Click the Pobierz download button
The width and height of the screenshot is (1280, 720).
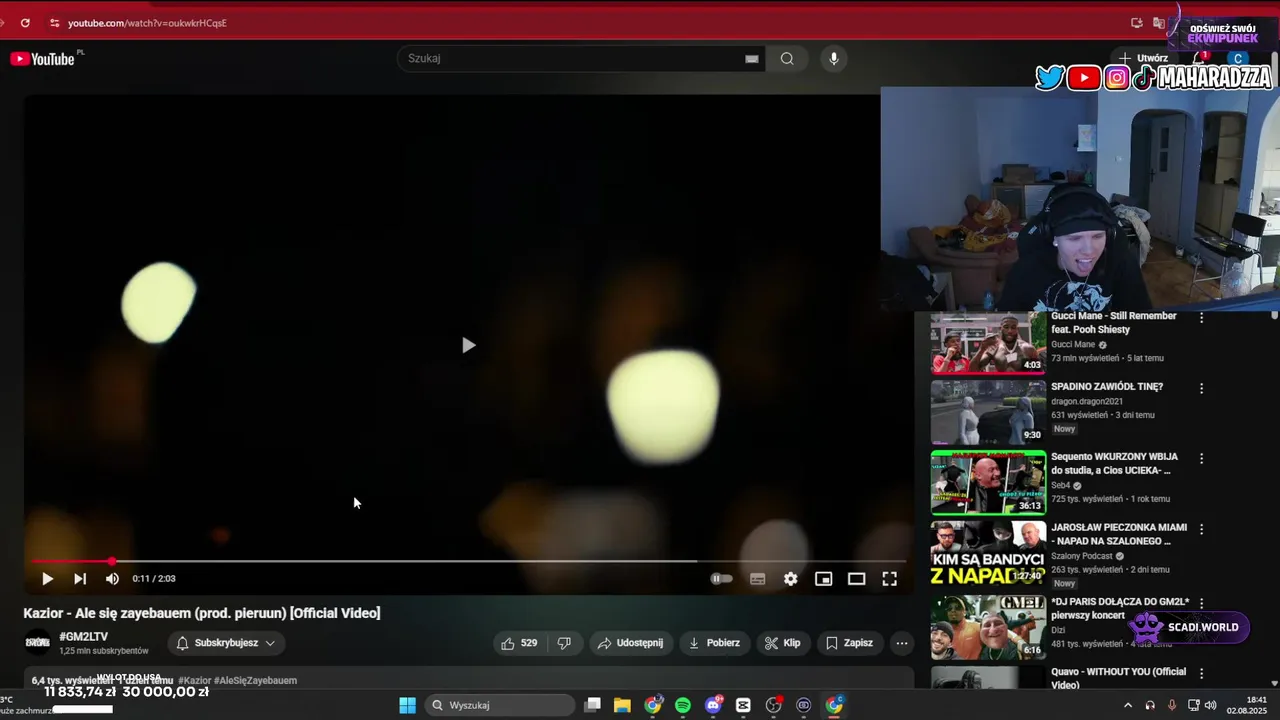point(714,643)
